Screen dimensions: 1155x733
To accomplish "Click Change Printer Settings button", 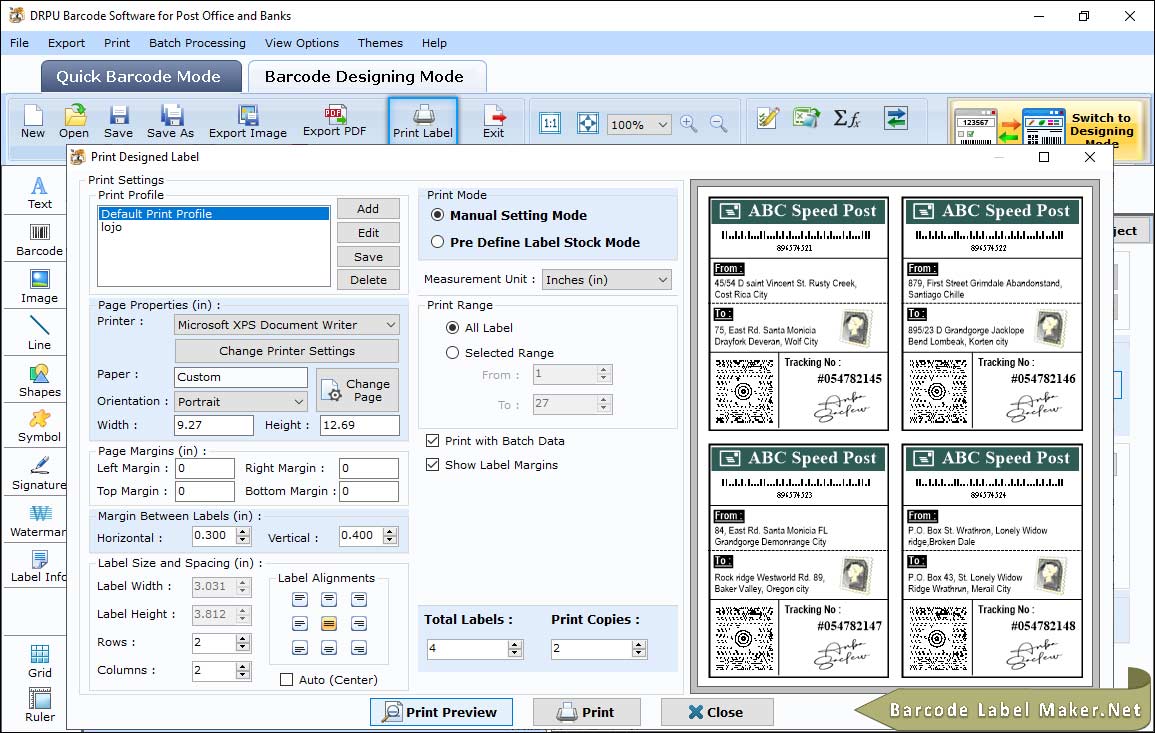I will click(x=287, y=351).
